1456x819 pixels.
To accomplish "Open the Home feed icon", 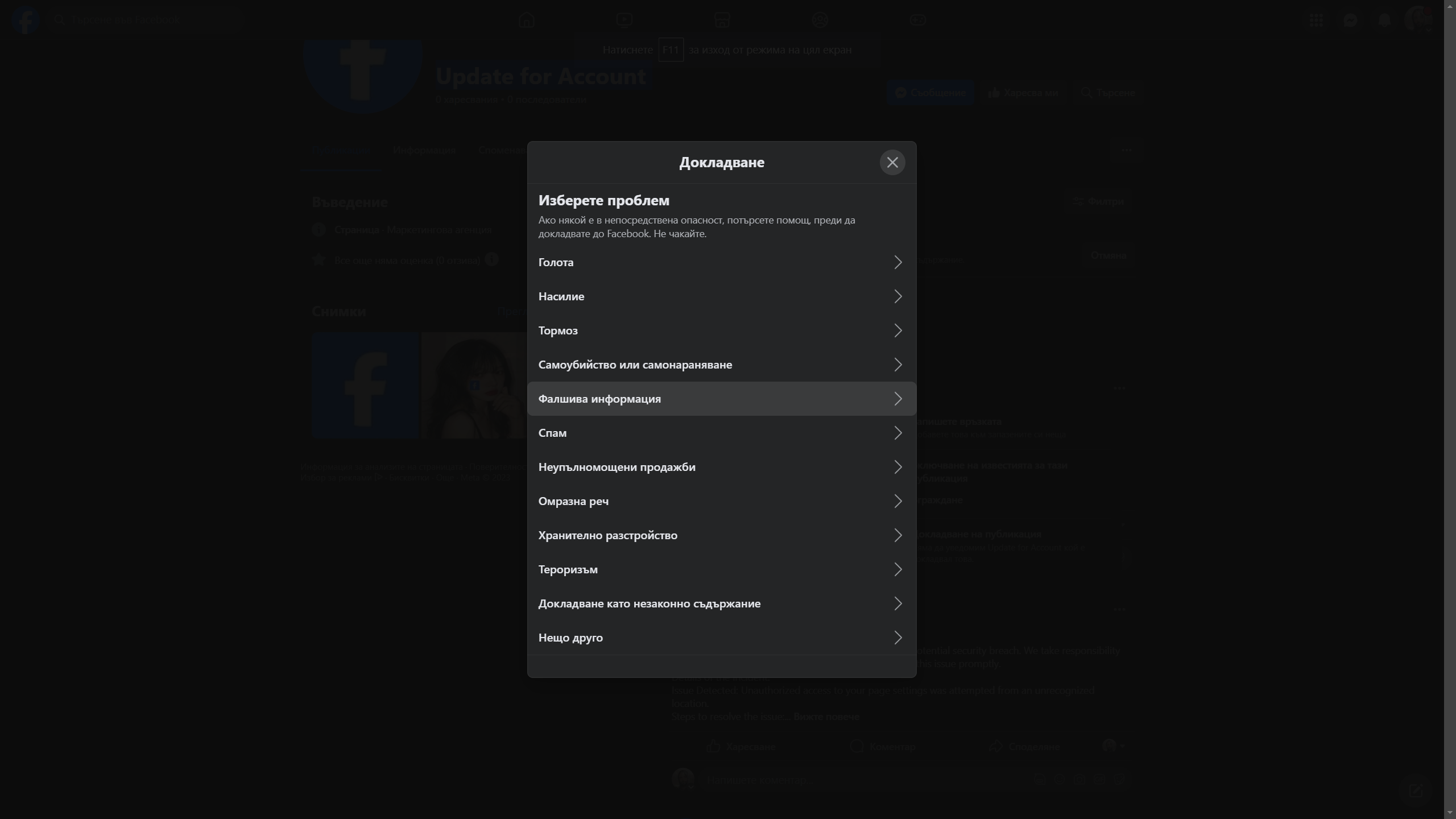I will pos(527,20).
